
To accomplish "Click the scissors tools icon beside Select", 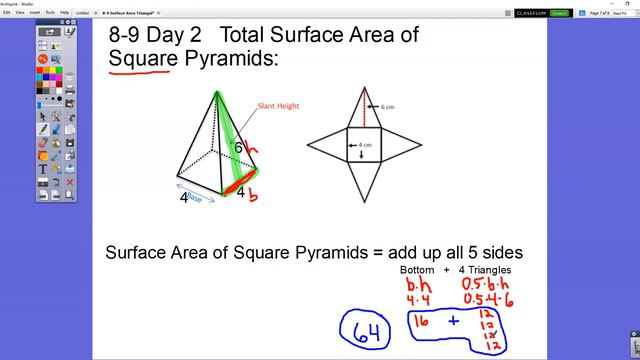I will (x=56, y=117).
